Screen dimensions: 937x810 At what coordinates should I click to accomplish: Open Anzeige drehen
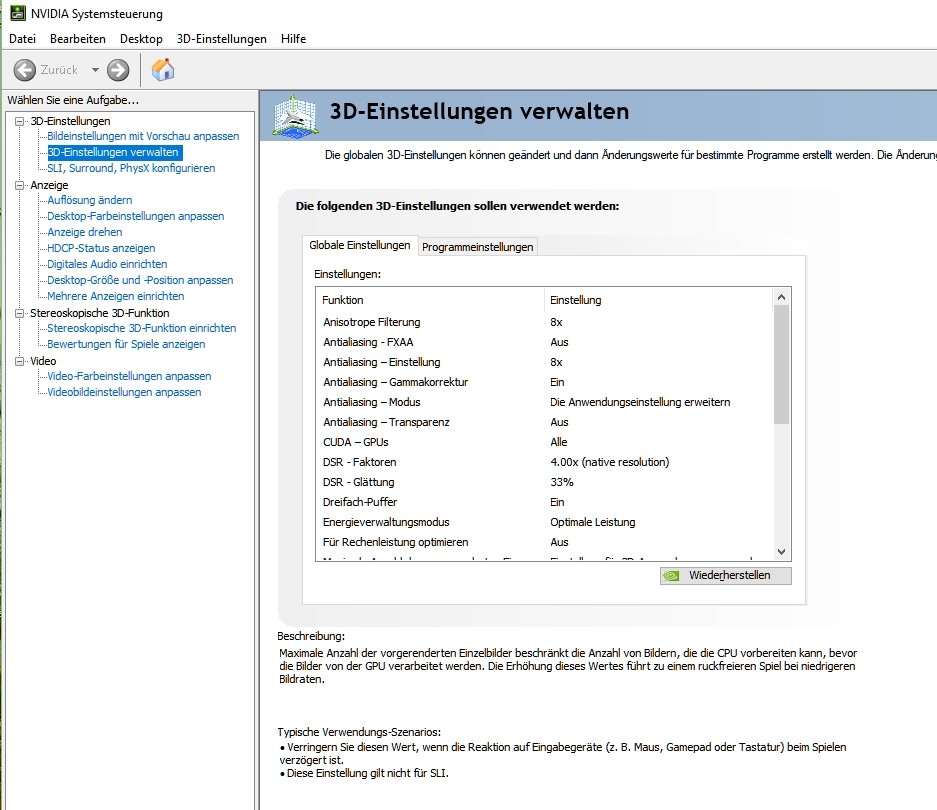point(84,233)
